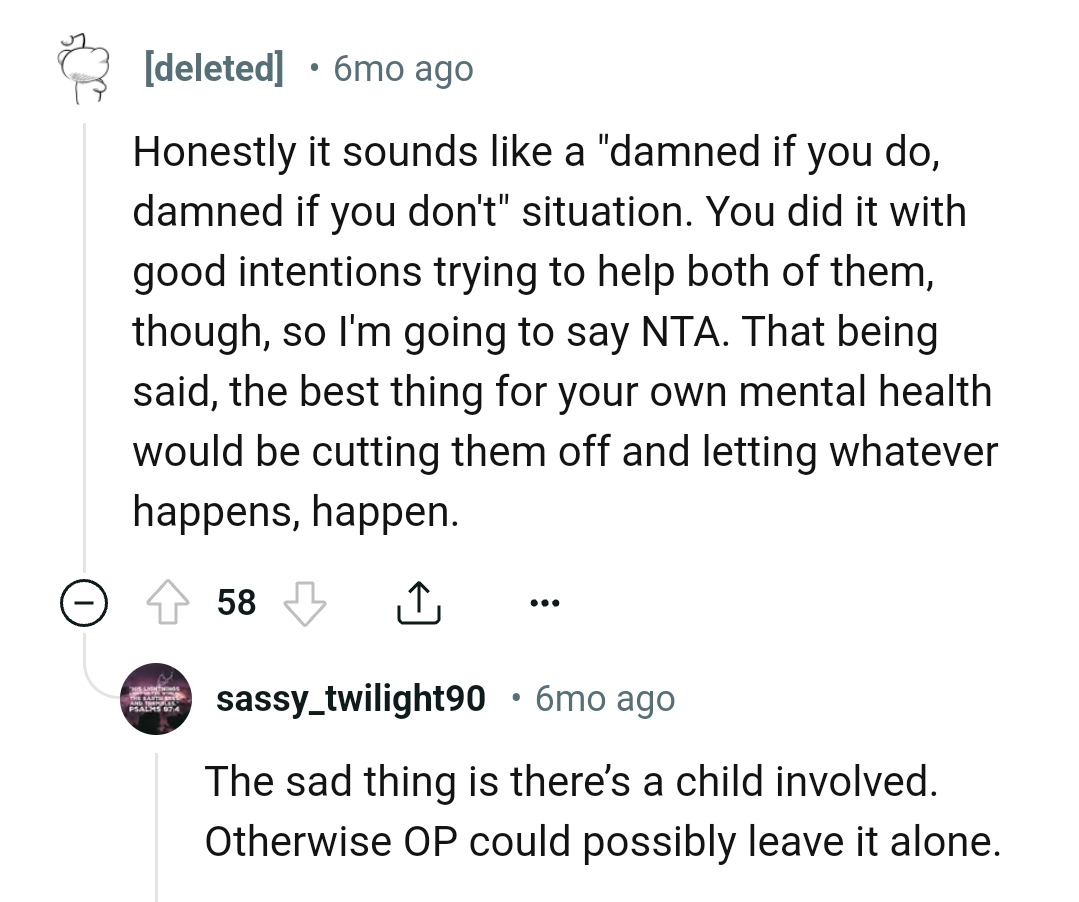Click the top comment's 6mo ago timestamp
The image size is (1079, 902).
pyautogui.click(x=402, y=69)
